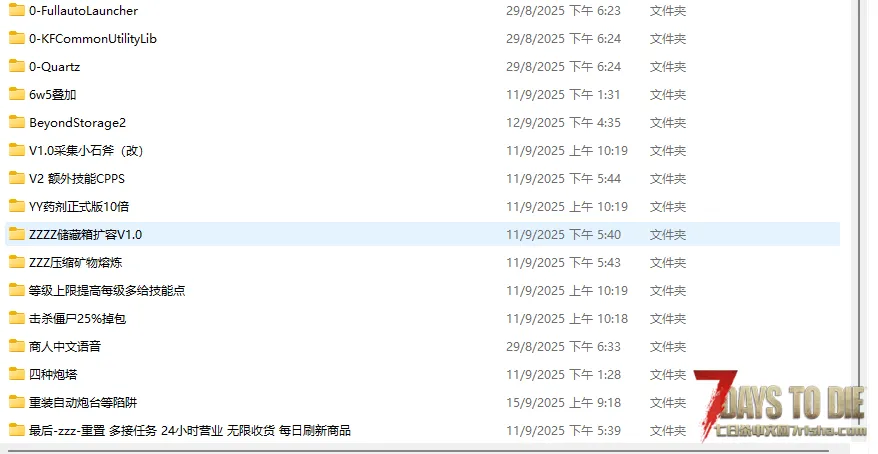Click the highlighted ZZZZ储藏箱扩容V1.0 row

click(423, 234)
